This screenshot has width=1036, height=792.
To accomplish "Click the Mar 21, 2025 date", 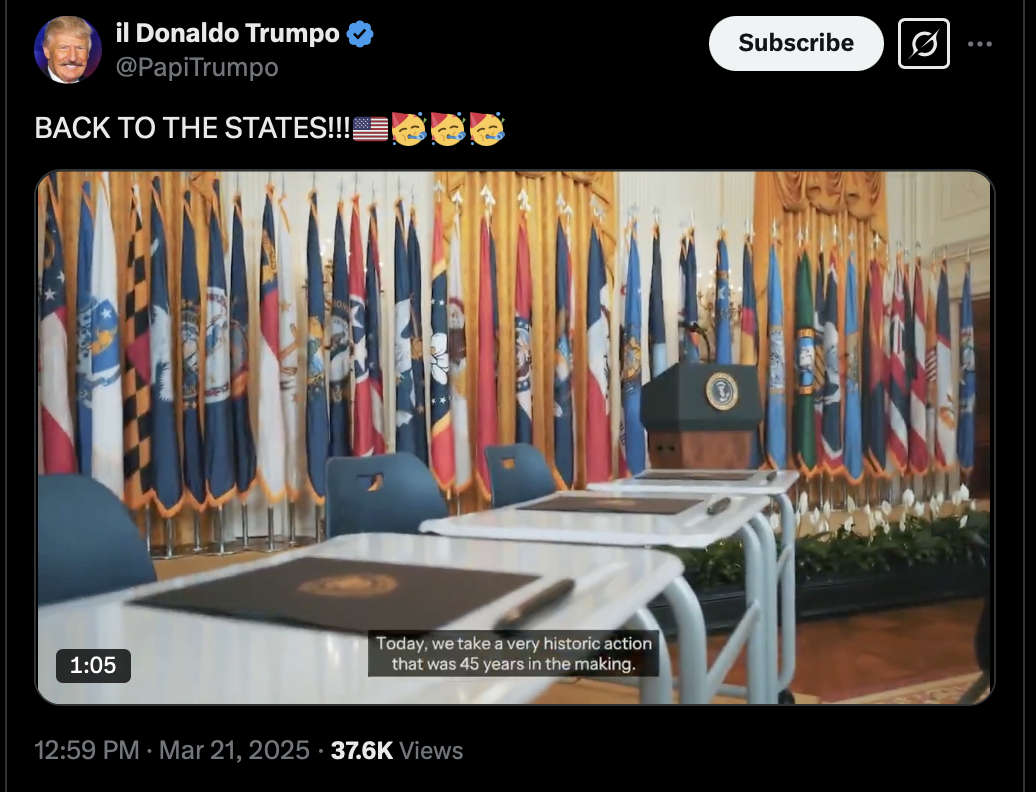I will click(x=234, y=750).
